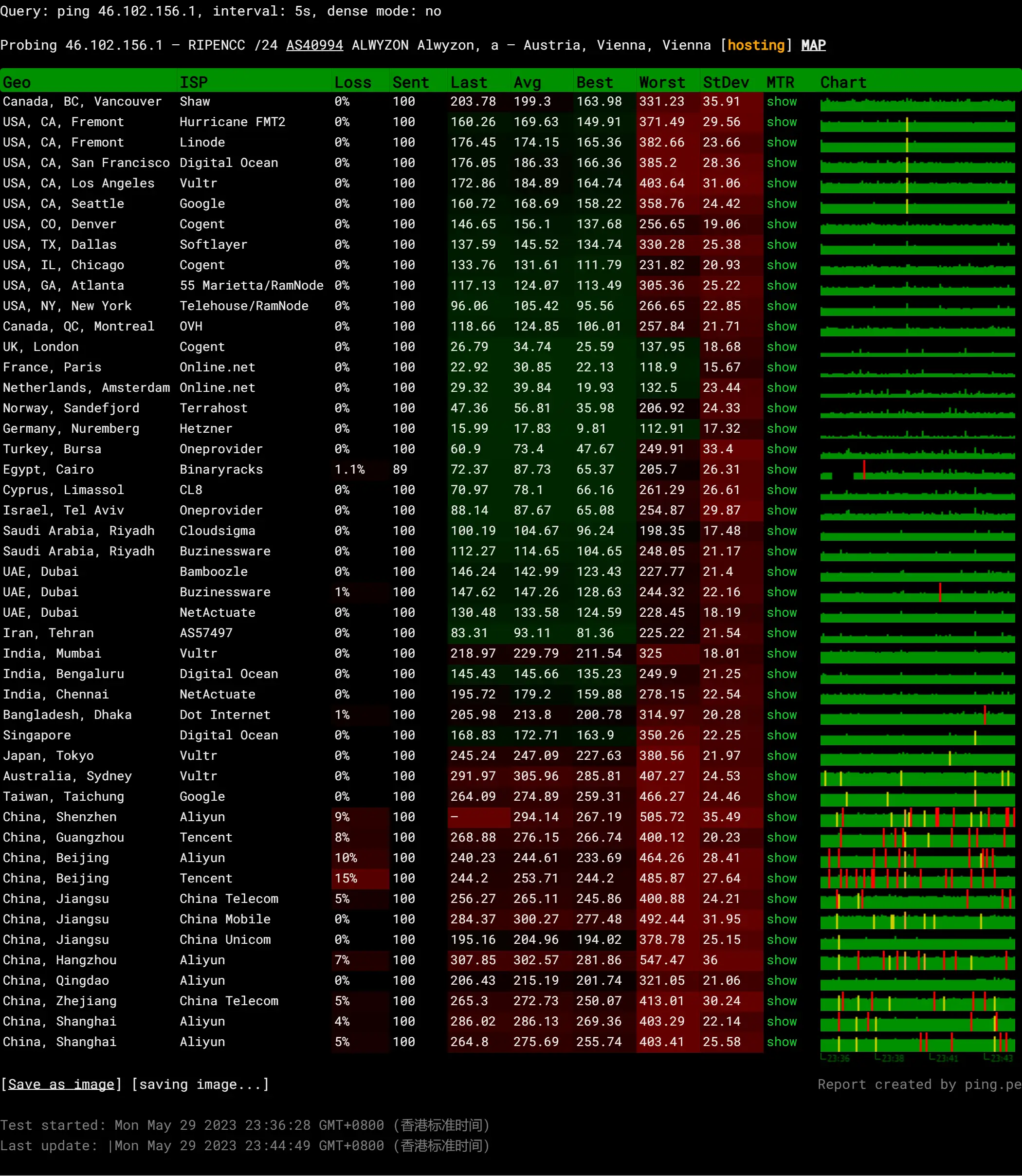Click the 1.1% loss for Cairo
The image size is (1022, 1176).
point(349,469)
